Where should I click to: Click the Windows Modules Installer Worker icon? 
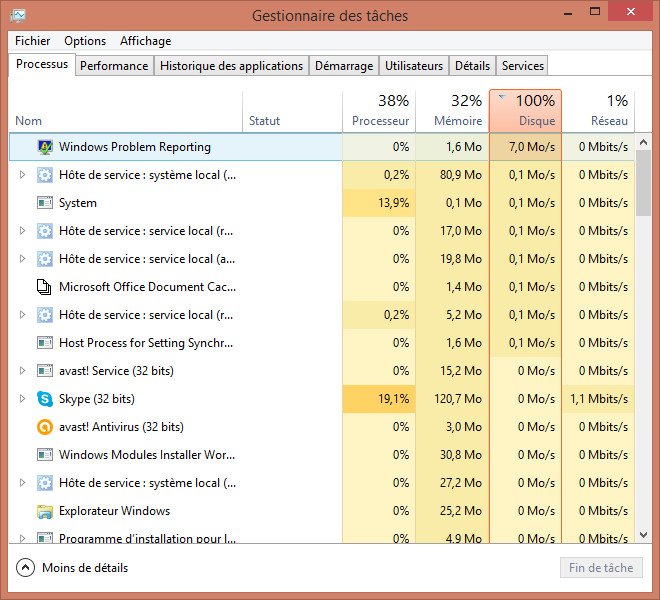coord(45,455)
